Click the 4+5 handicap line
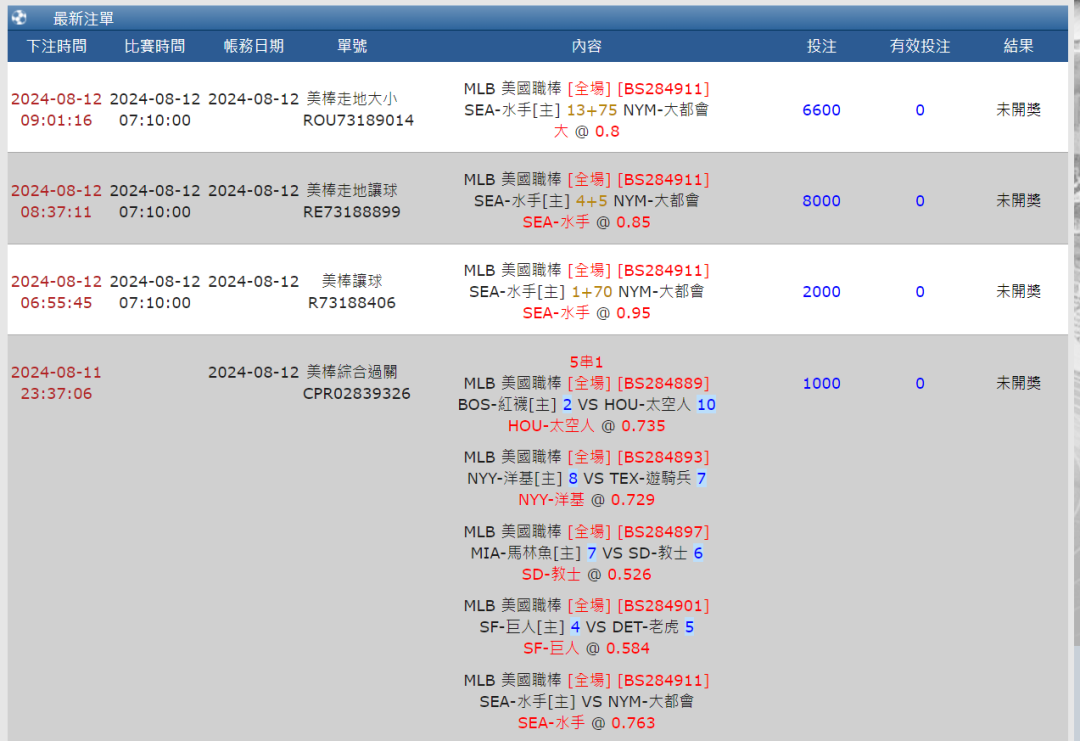 pyautogui.click(x=592, y=201)
